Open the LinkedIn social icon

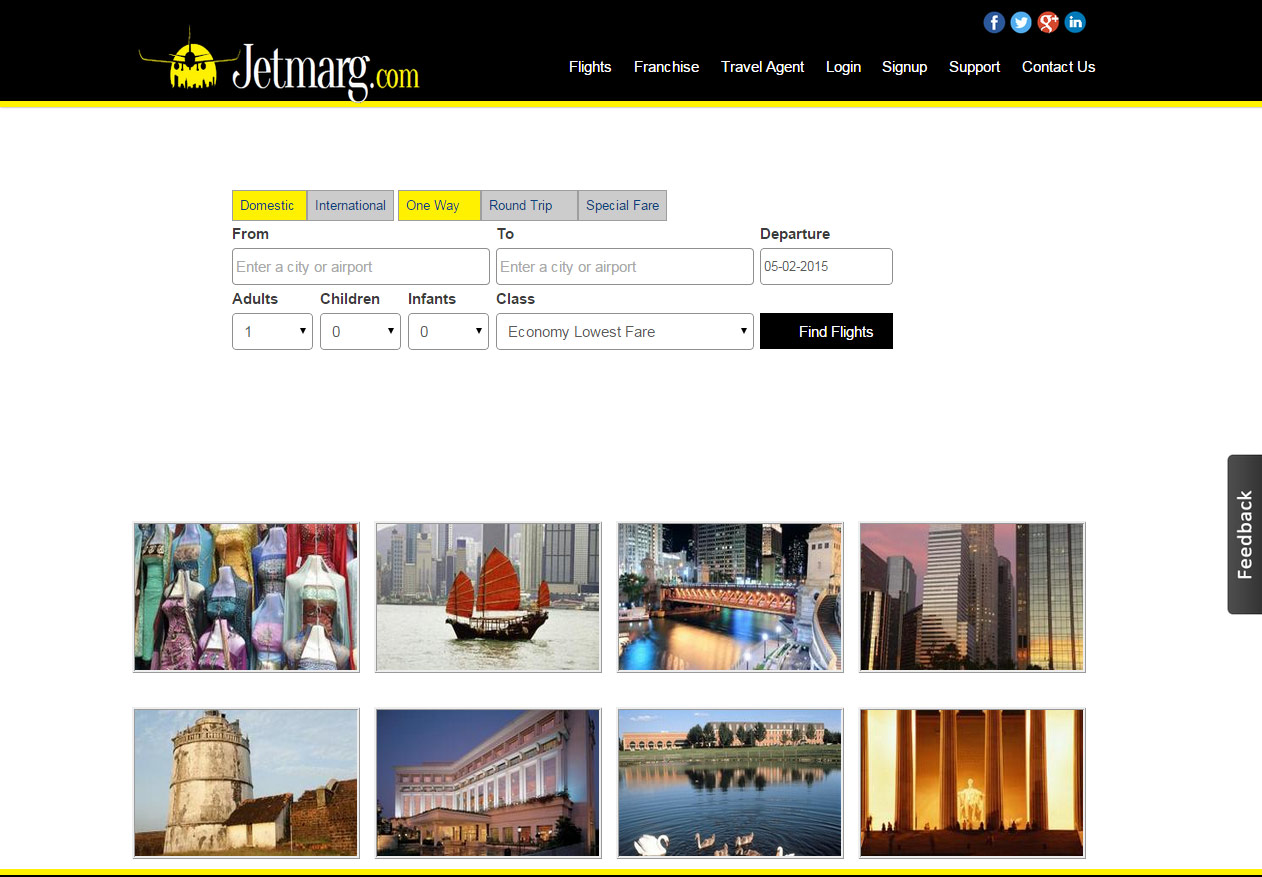pos(1075,22)
